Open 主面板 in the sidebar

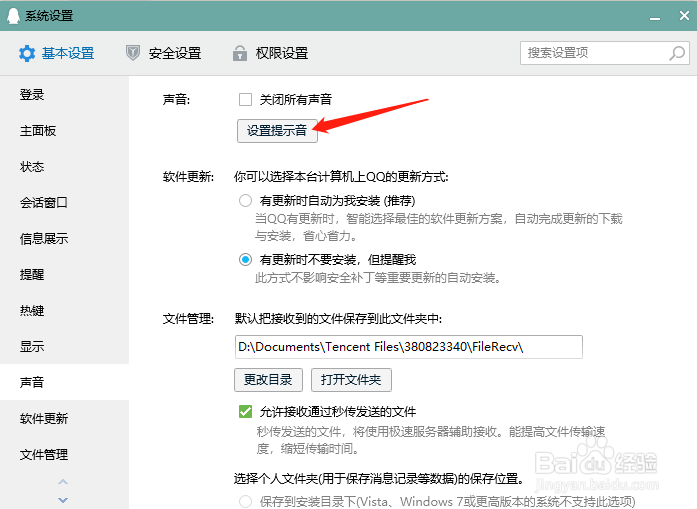pos(64,131)
